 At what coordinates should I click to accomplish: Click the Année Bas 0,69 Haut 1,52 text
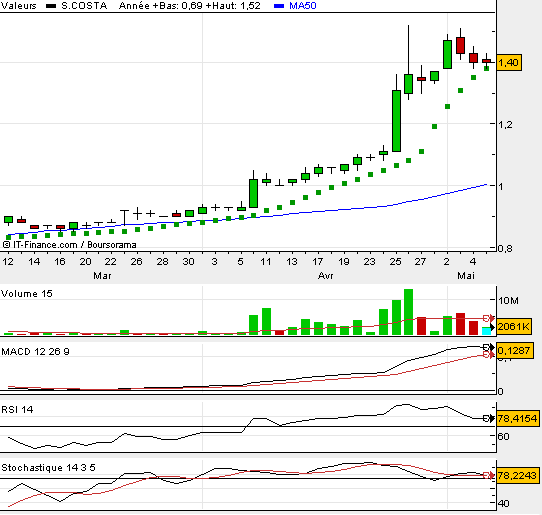pos(190,6)
